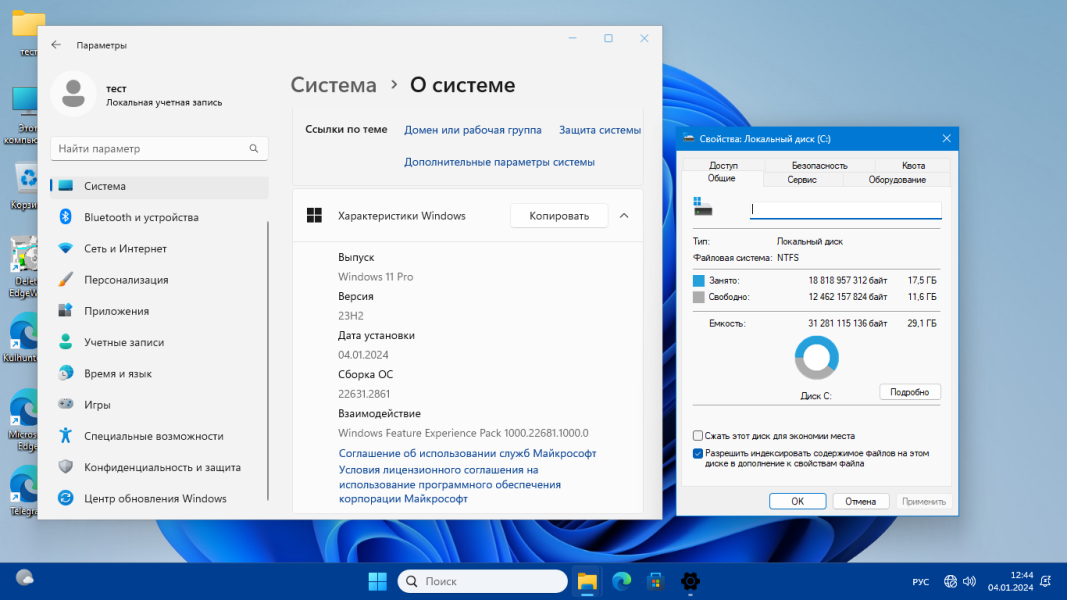The image size is (1067, 600).
Task: Click the blue Занято color square
Action: [x=699, y=280]
